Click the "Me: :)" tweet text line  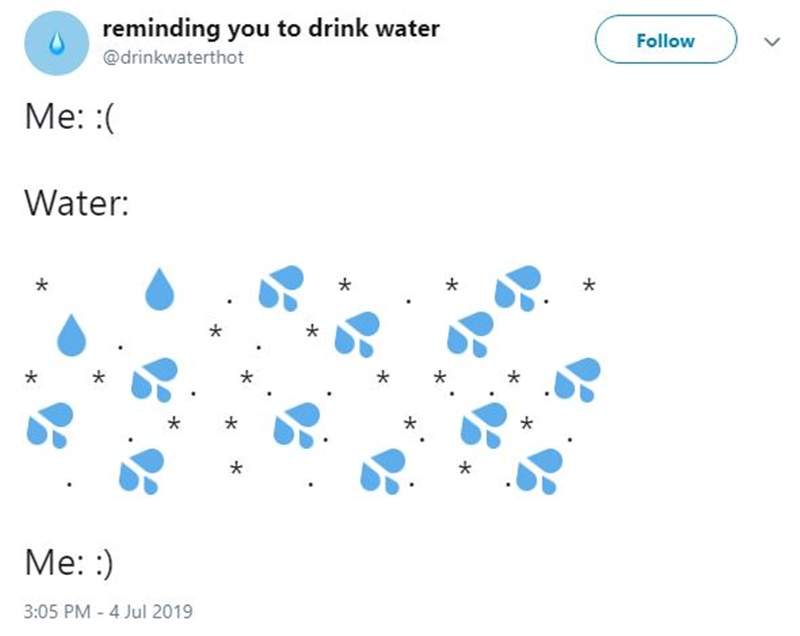(70, 563)
